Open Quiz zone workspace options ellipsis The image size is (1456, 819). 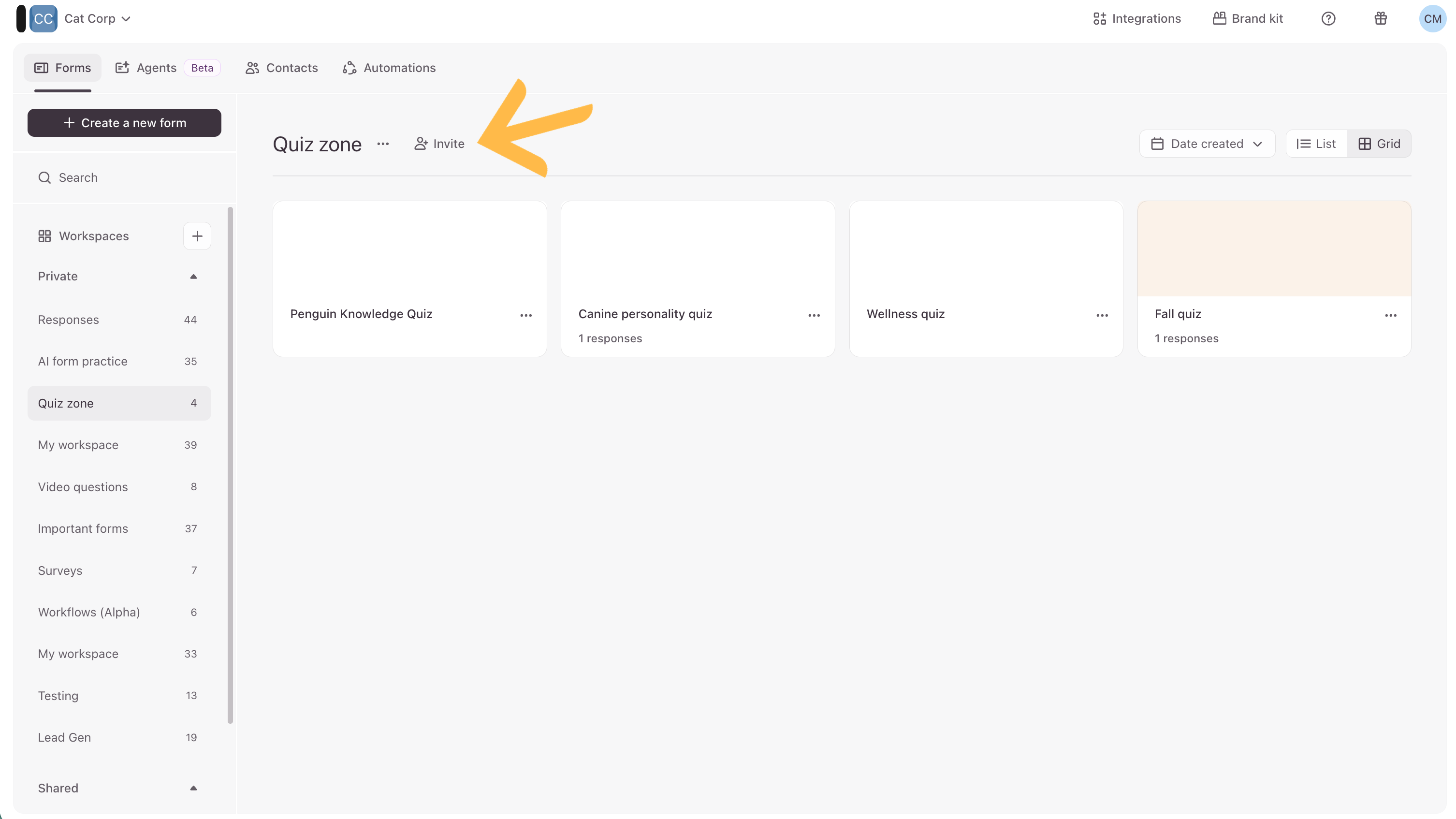(383, 144)
